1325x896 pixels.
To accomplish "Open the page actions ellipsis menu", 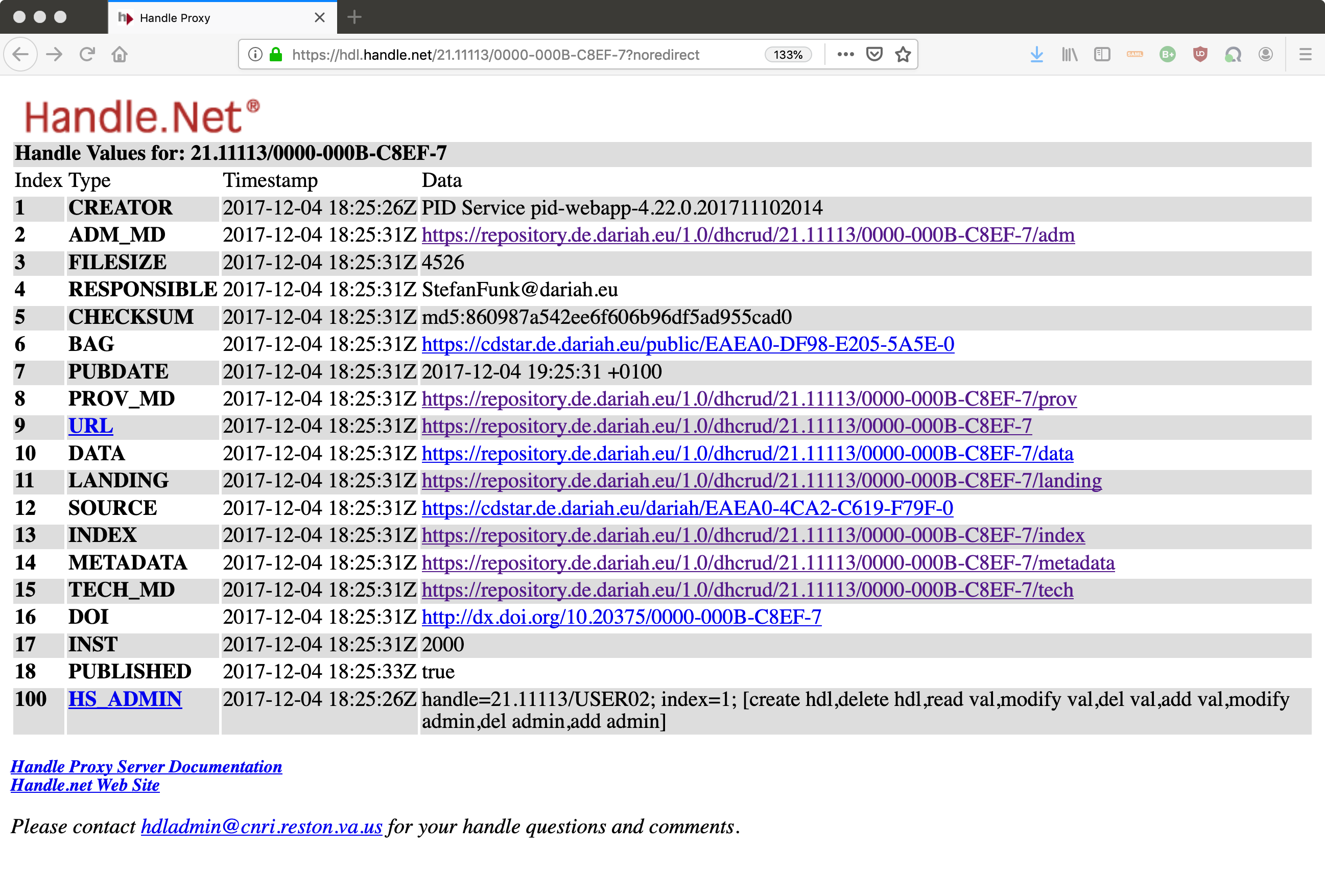I will (x=845, y=54).
